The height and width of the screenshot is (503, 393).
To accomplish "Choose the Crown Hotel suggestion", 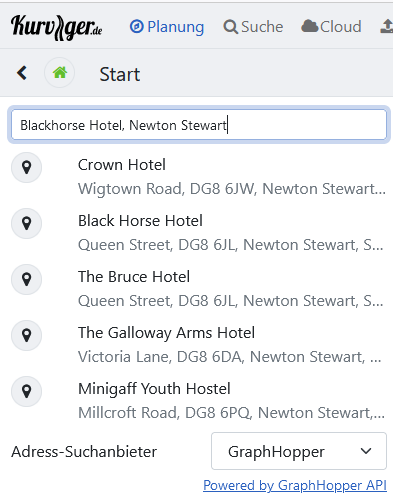I will (199, 177).
